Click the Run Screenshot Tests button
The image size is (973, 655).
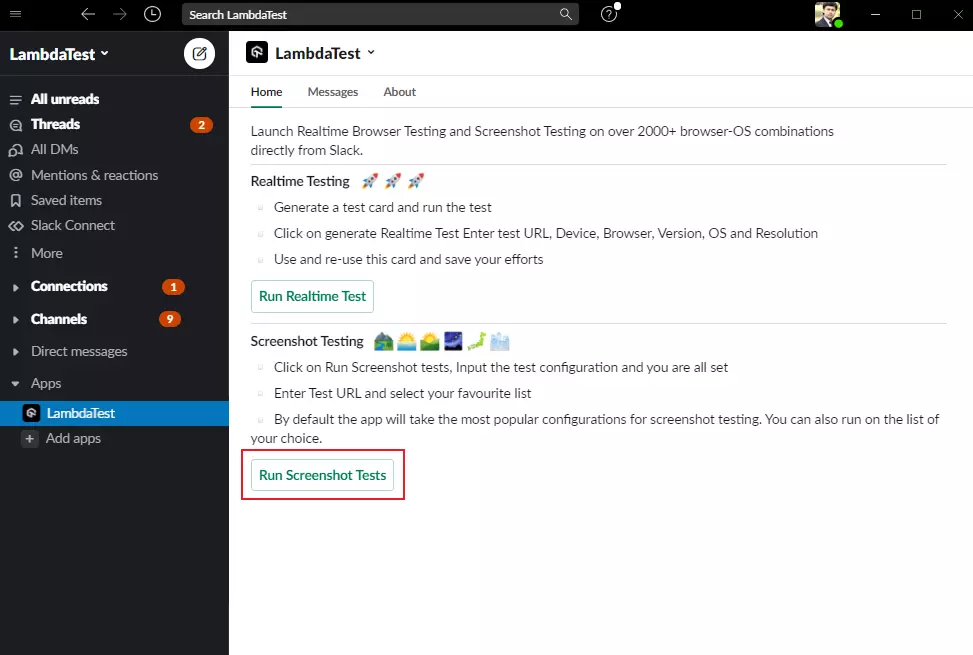[x=322, y=475]
